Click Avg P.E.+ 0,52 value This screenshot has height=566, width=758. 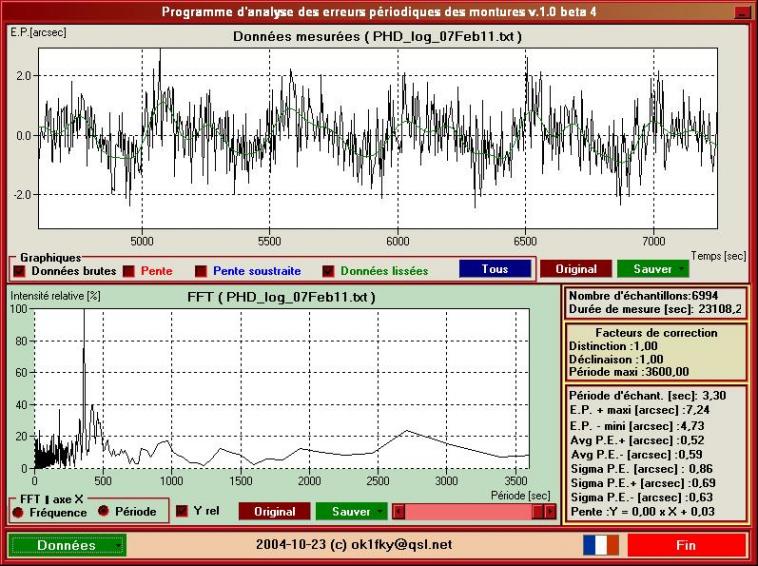click(637, 440)
